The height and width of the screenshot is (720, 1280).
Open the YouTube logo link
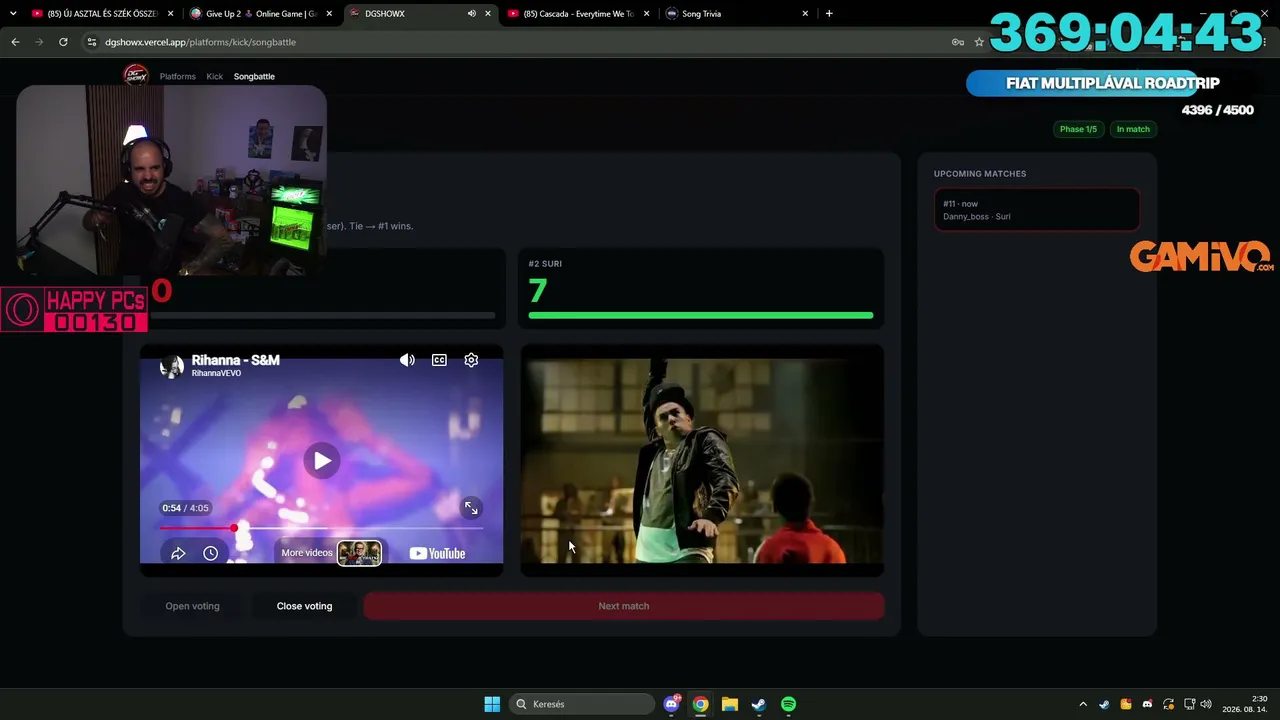[x=438, y=553]
